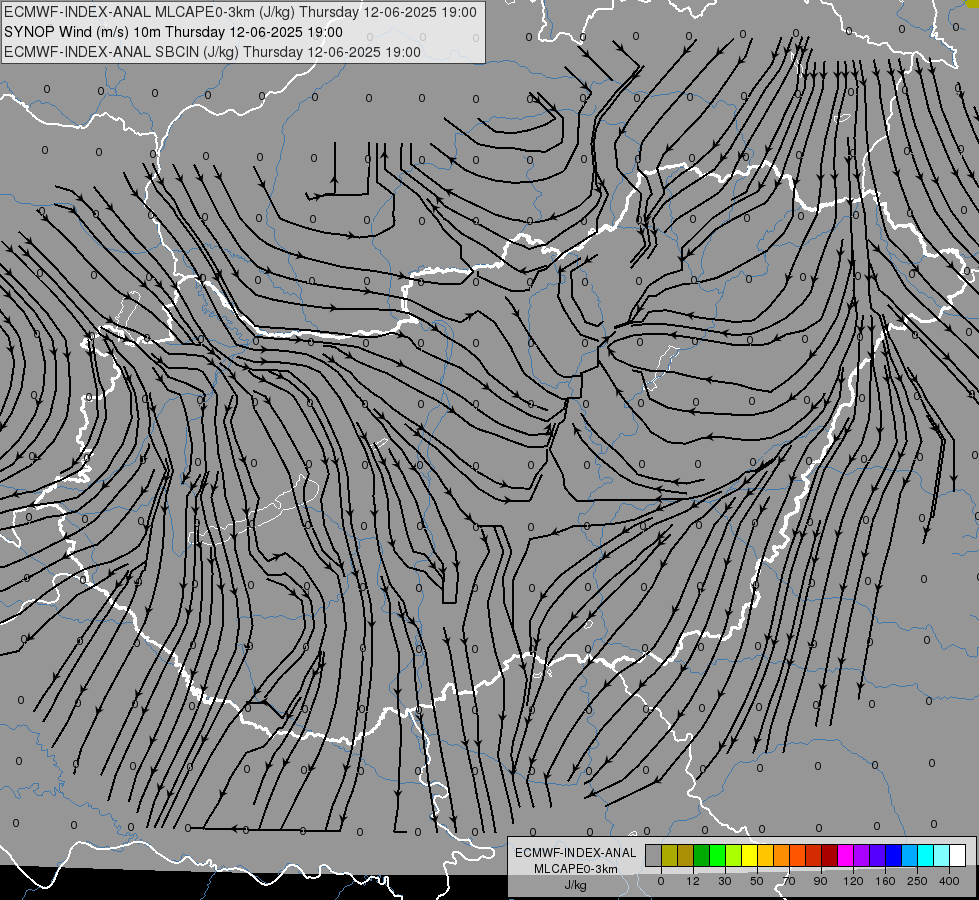Click the SBCIN (J/kg) header line
979x900 pixels.
[212, 52]
